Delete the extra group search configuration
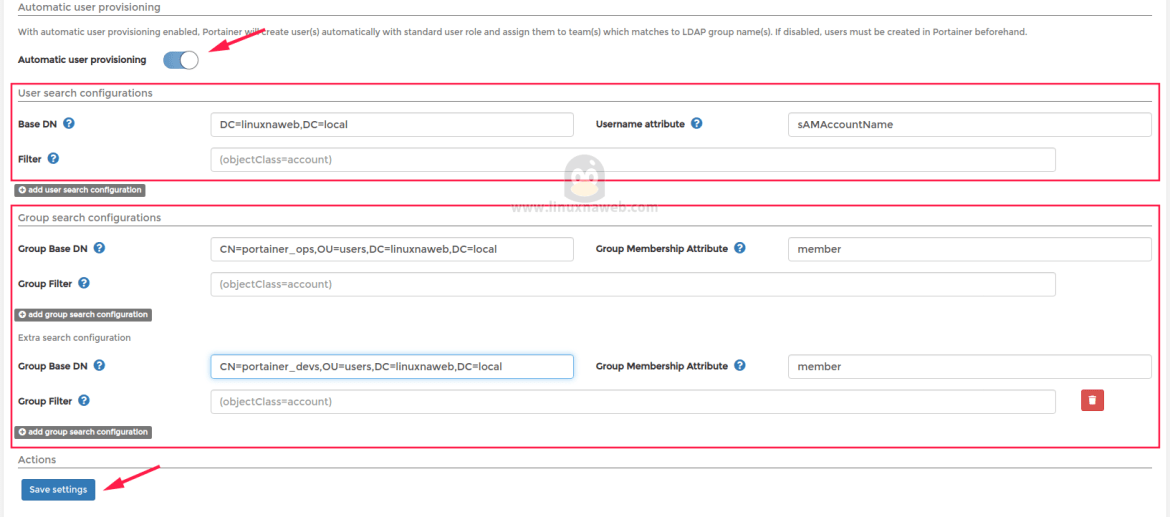The height and width of the screenshot is (517, 1170). 1092,400
